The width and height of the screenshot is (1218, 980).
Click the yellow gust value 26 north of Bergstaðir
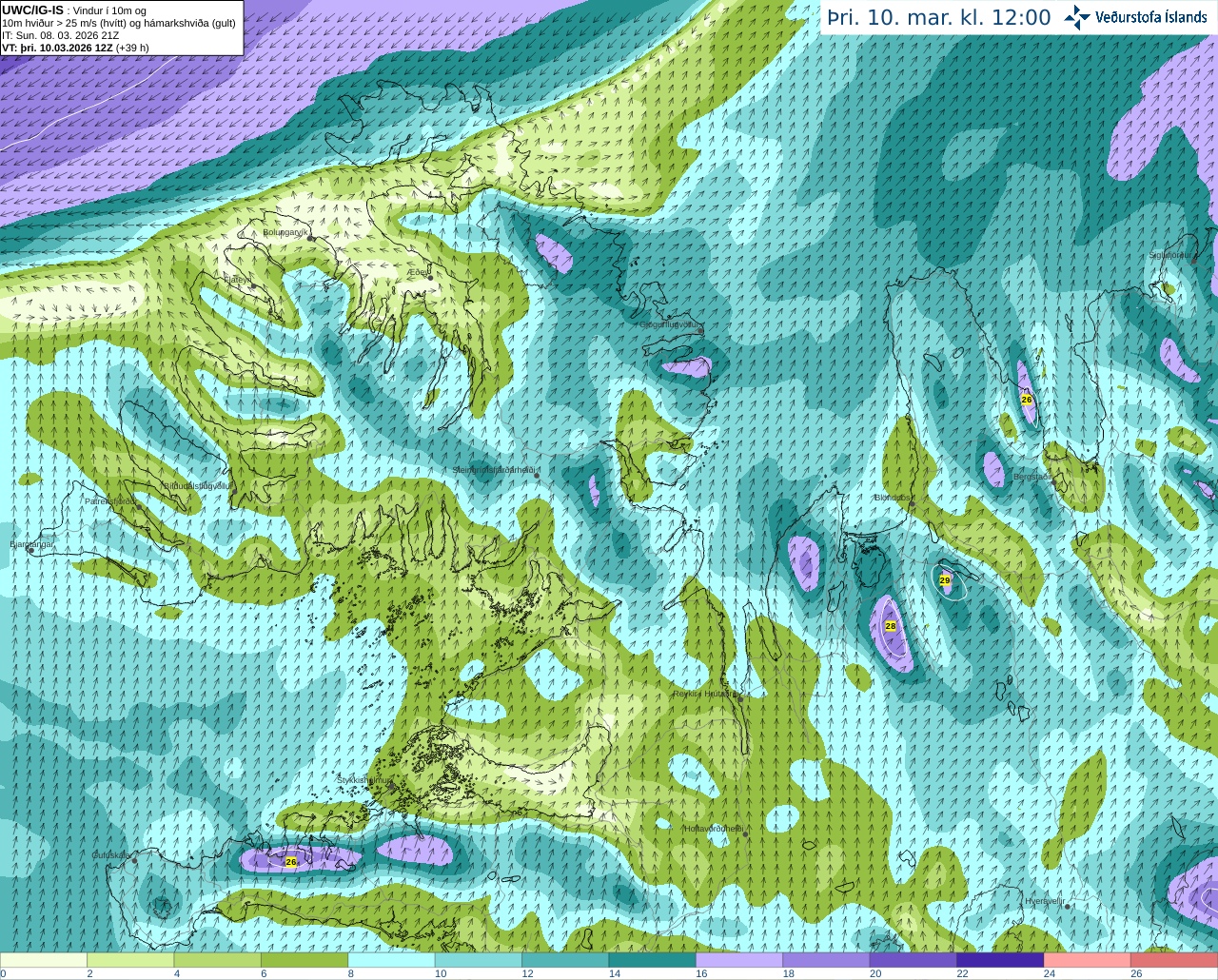(1027, 400)
